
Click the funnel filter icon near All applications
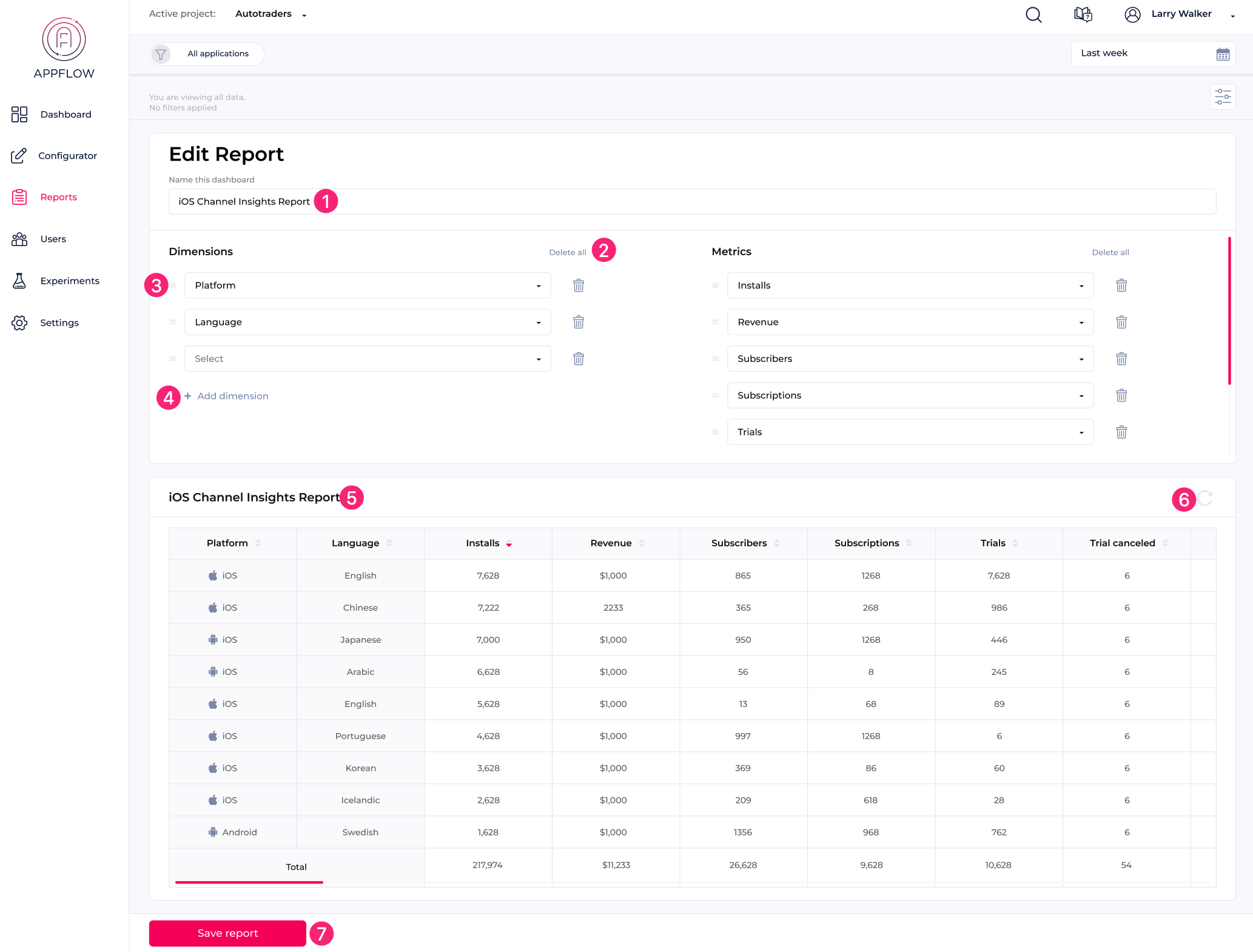(x=161, y=53)
